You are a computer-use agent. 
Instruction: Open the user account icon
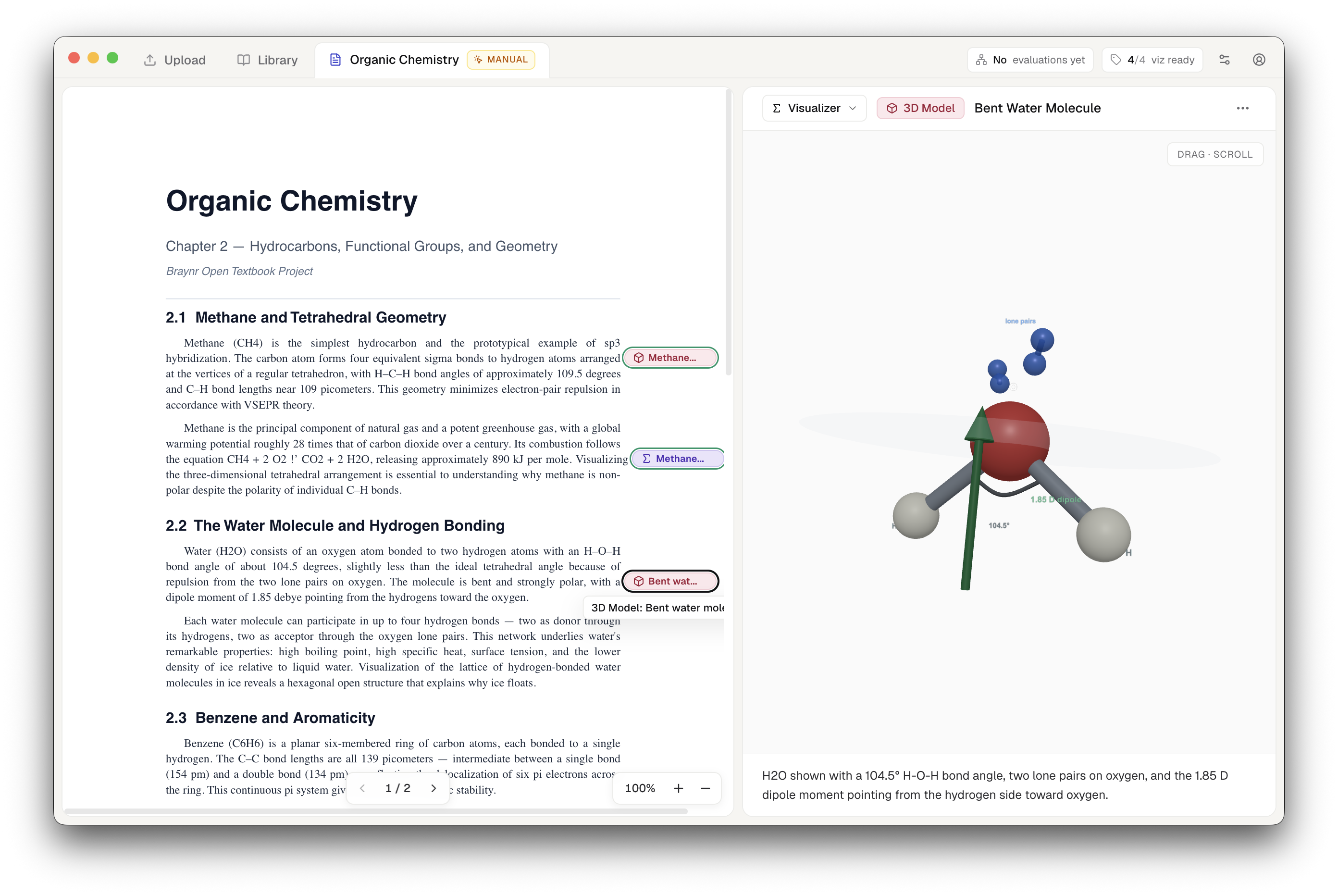[1259, 60]
